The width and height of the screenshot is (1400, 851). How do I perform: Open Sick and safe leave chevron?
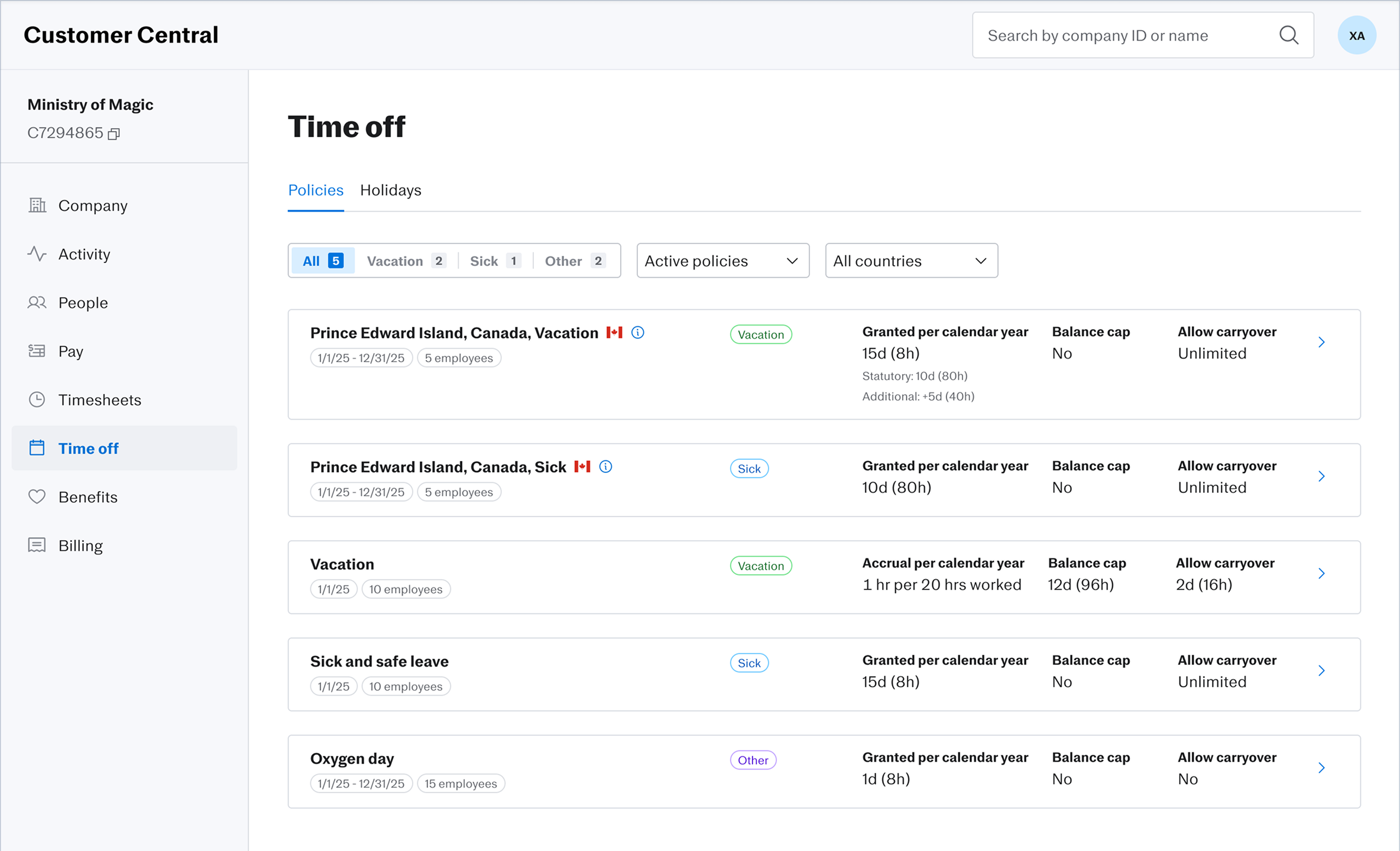[1321, 671]
